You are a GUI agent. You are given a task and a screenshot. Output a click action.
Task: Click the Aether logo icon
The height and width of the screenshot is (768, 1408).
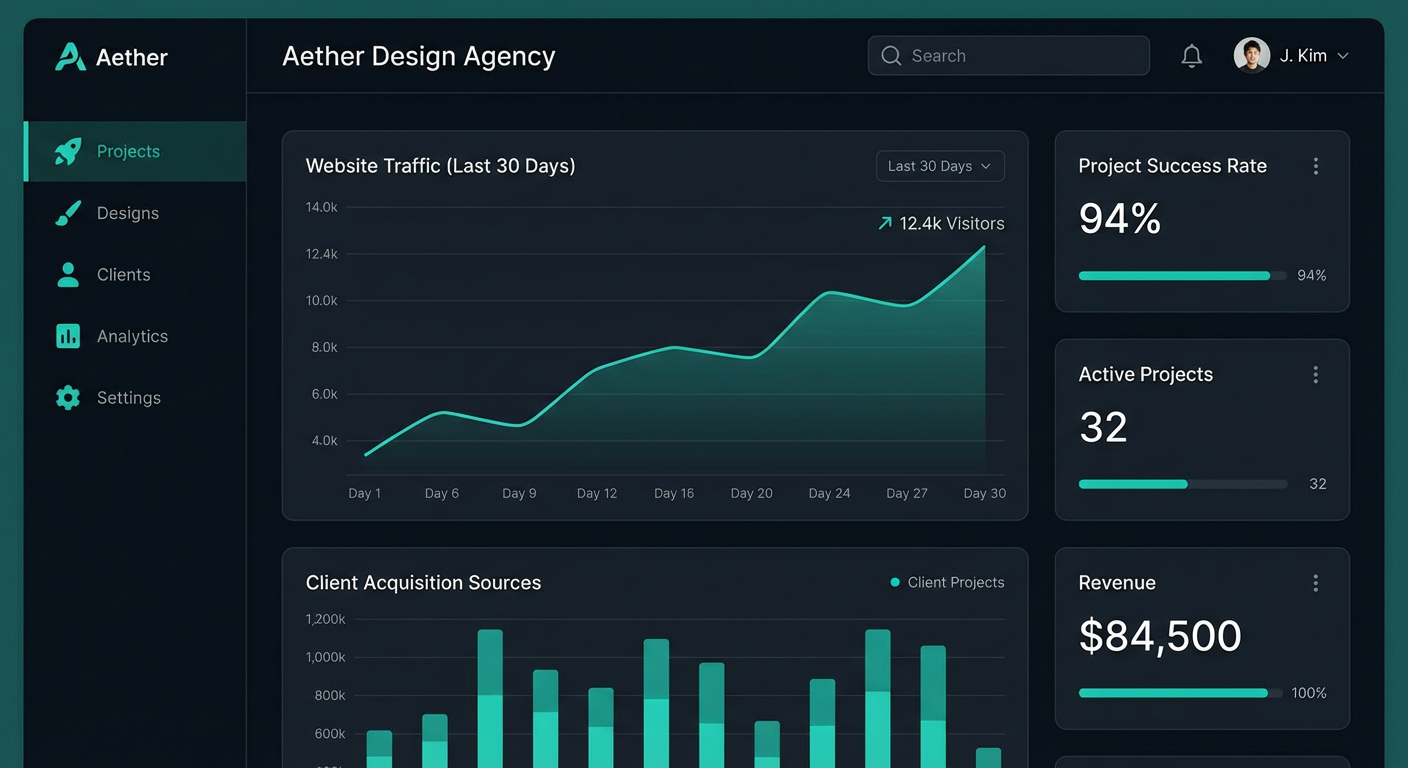70,57
